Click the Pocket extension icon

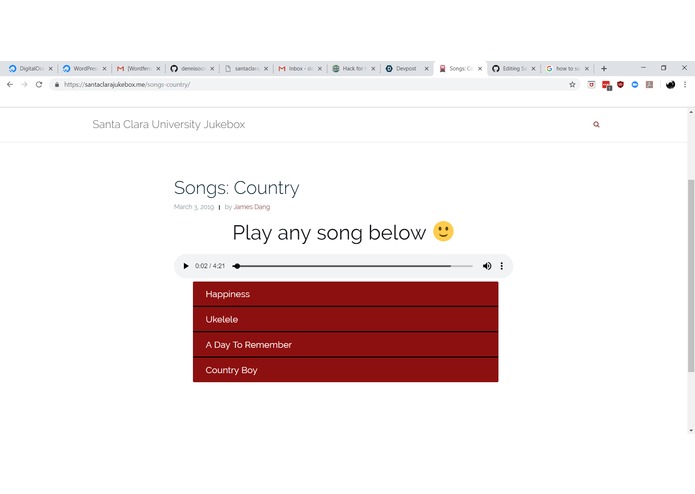click(591, 84)
